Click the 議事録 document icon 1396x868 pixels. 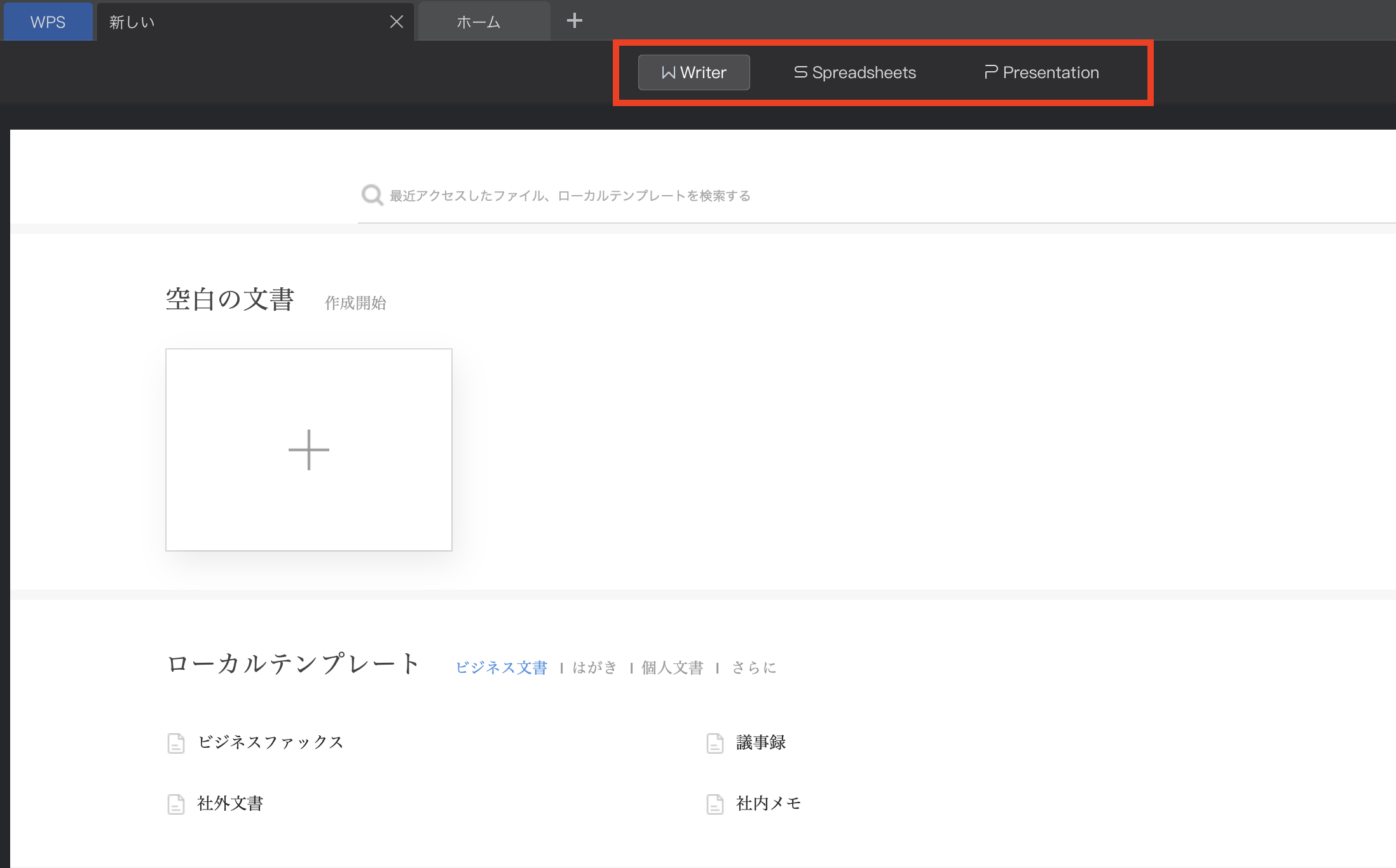point(715,743)
